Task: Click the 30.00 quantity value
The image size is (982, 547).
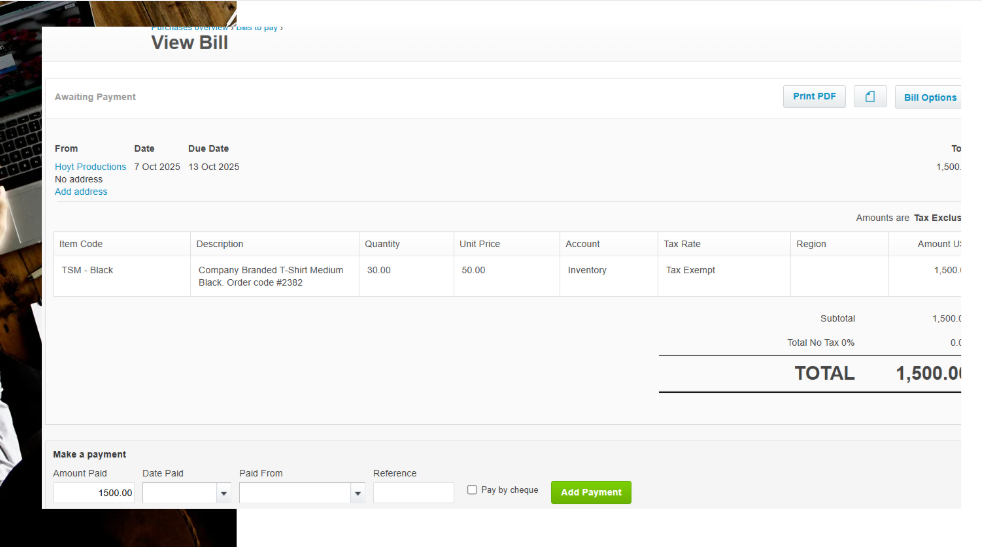Action: [379, 270]
